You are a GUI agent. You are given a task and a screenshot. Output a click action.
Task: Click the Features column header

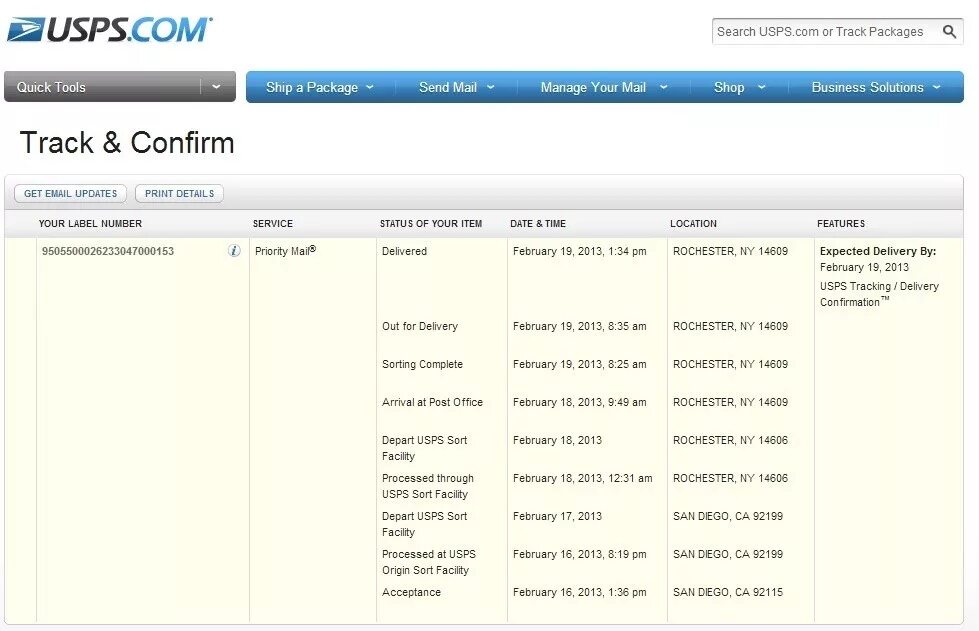(840, 223)
